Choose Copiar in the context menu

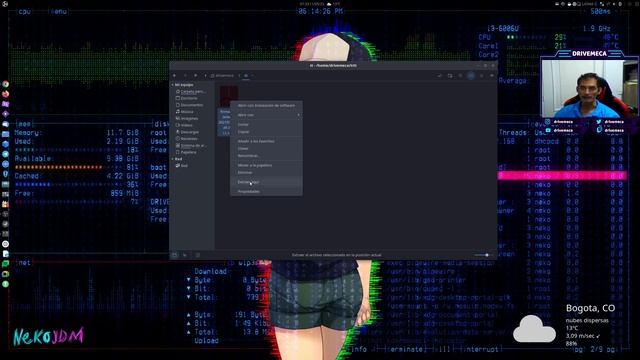tap(266, 132)
